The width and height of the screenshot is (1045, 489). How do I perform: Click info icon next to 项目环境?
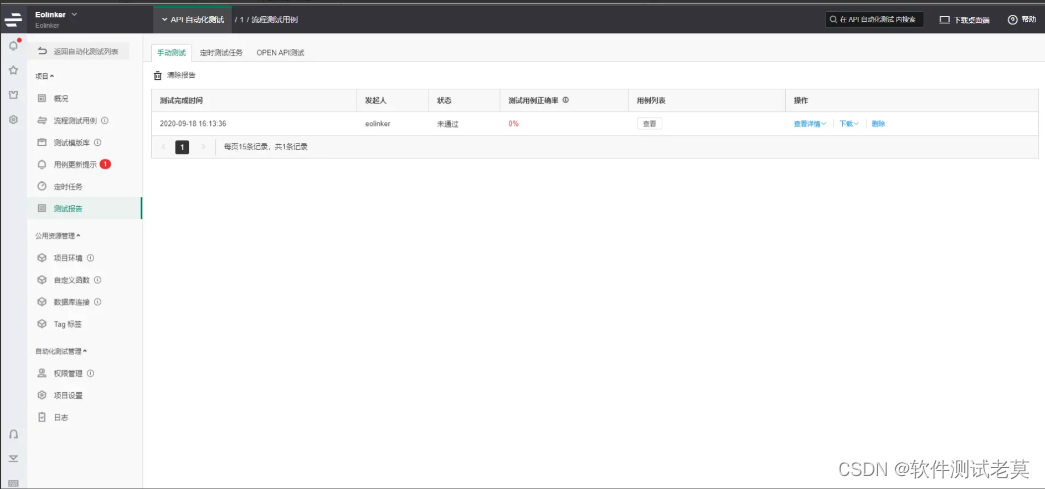click(90, 258)
